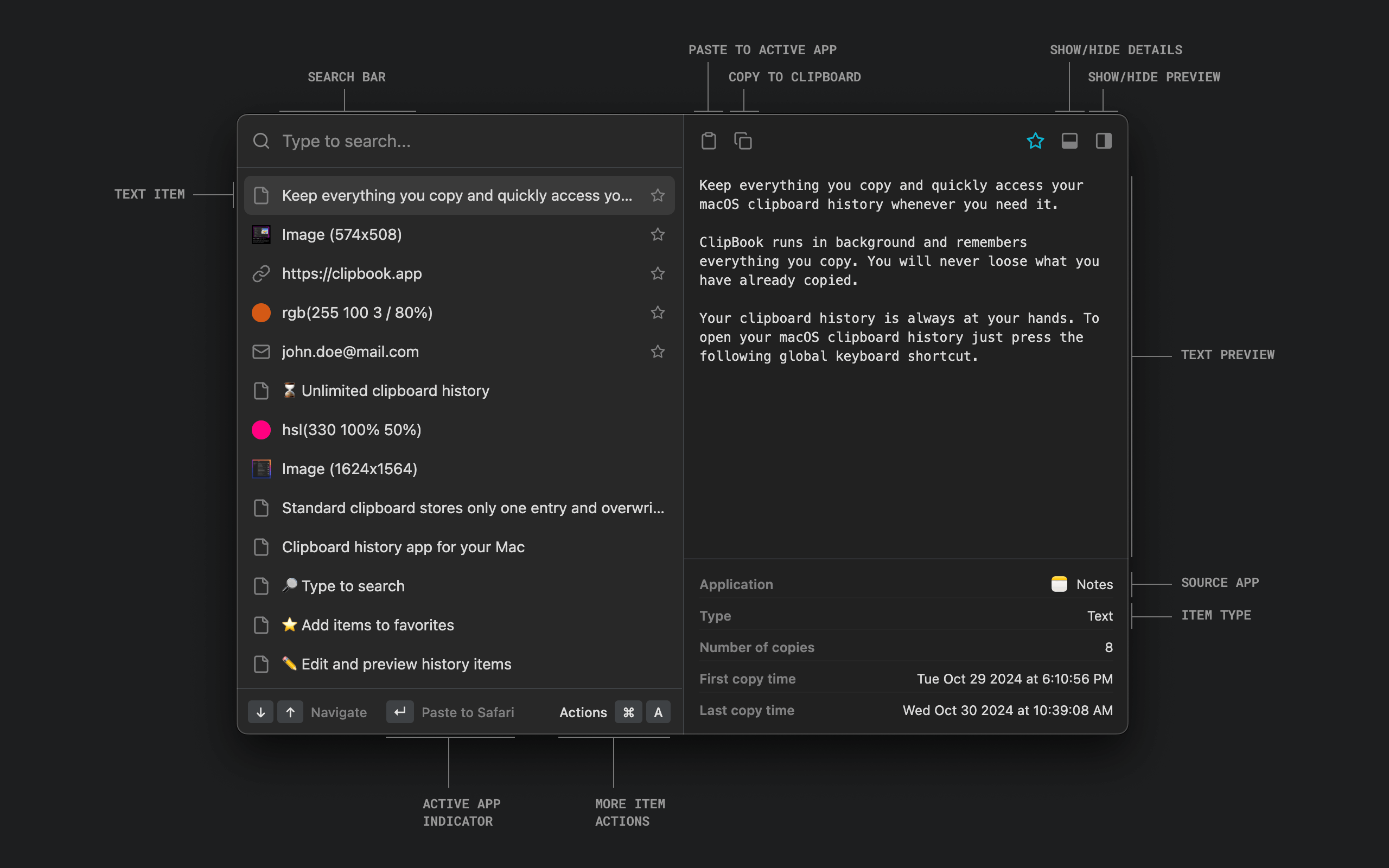Click the orange rgb color swatch

coord(261,312)
